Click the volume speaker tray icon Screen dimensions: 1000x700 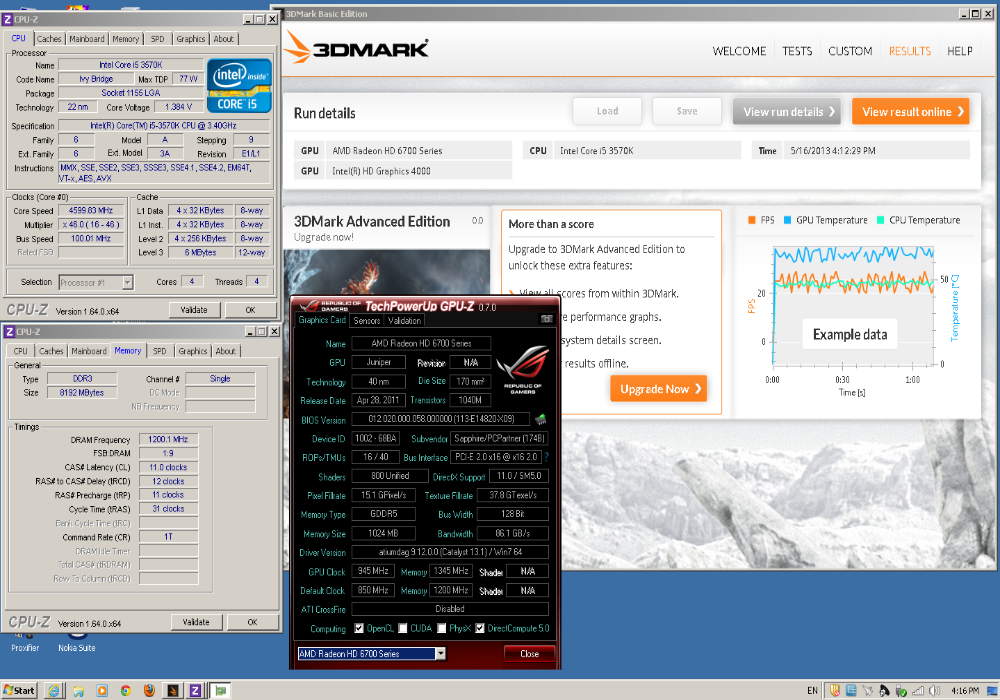point(934,690)
